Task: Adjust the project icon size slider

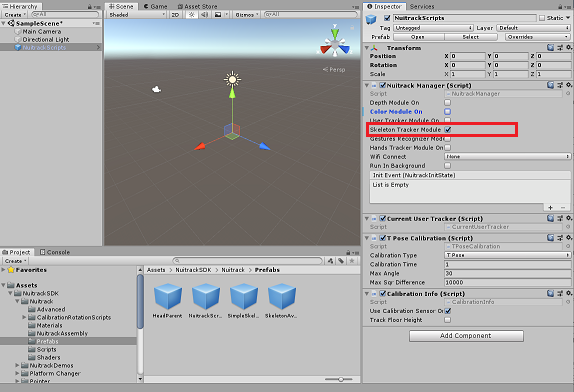Action: (339, 380)
